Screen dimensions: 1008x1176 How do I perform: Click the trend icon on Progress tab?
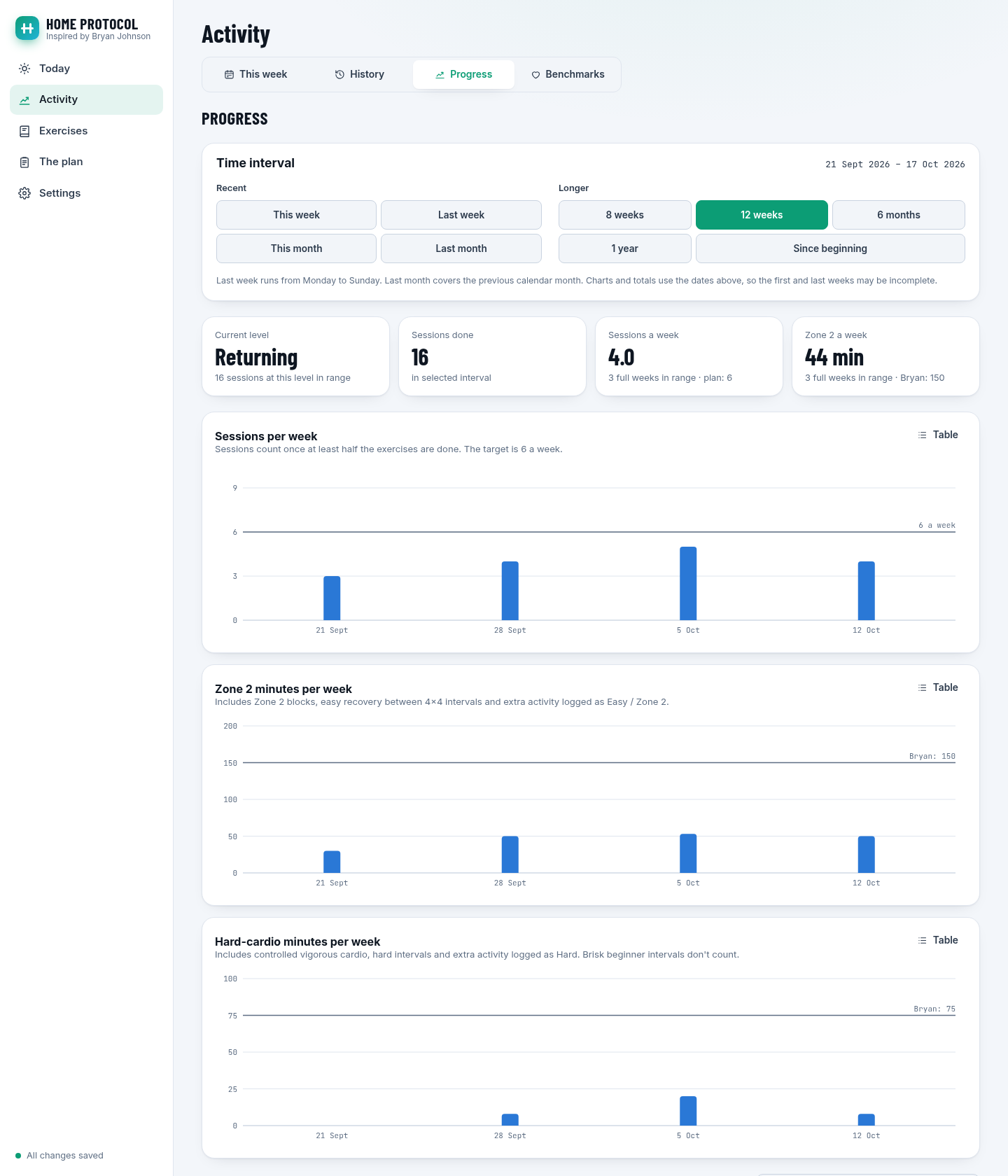tap(440, 75)
